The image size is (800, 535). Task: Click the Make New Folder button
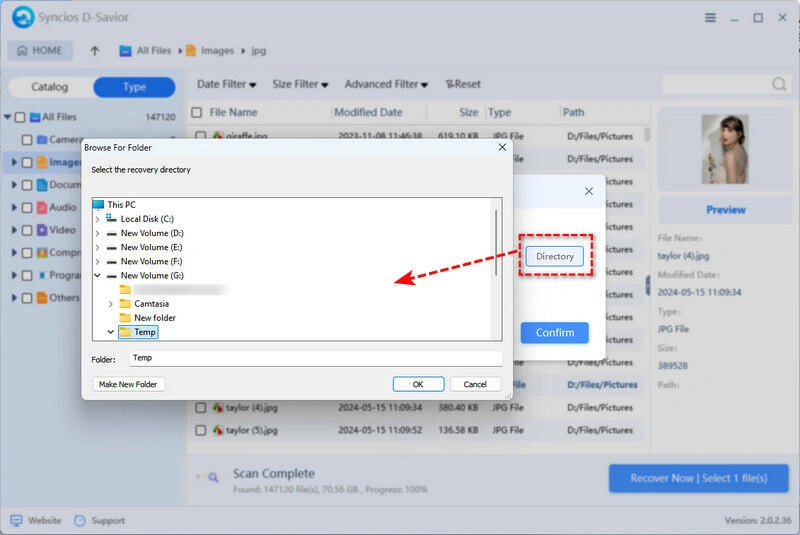click(x=130, y=384)
